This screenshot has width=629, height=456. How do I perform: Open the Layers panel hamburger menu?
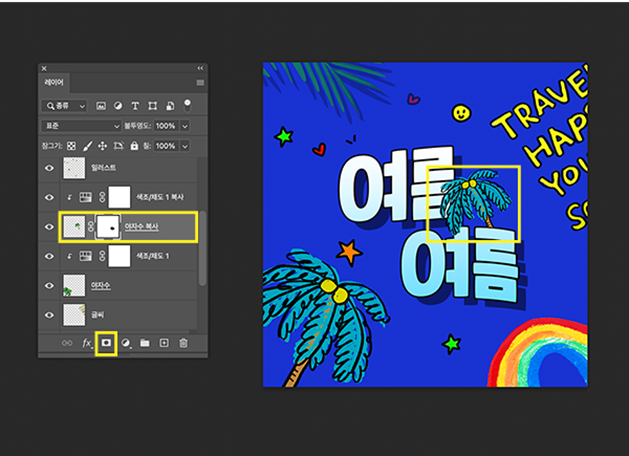(x=200, y=83)
